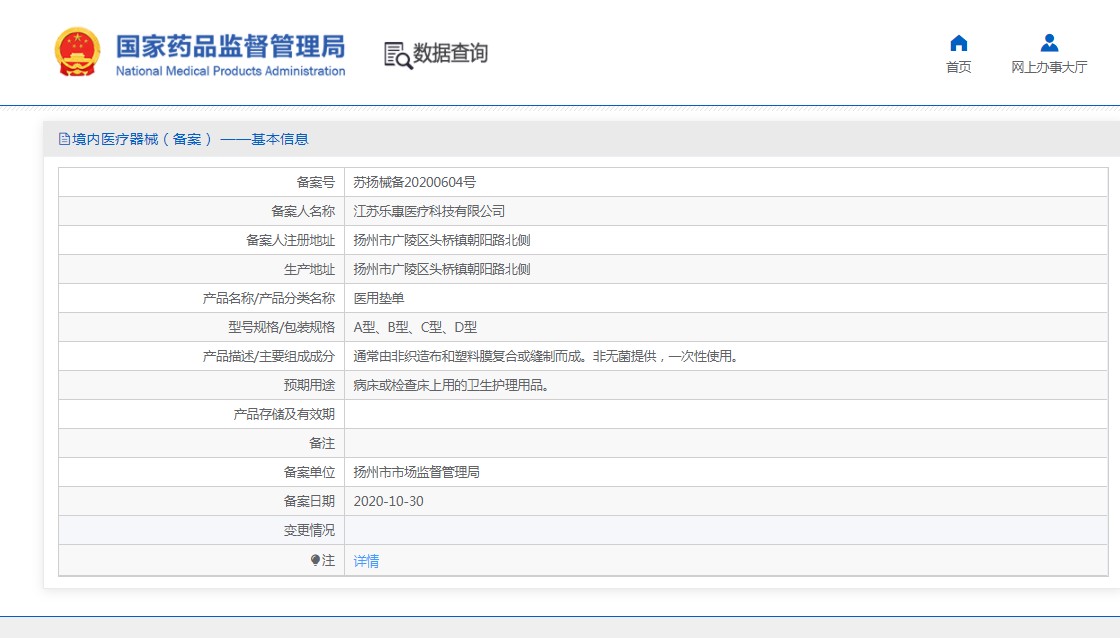Open 网上办事大厅 label
The image size is (1120, 638).
pyautogui.click(x=1049, y=67)
